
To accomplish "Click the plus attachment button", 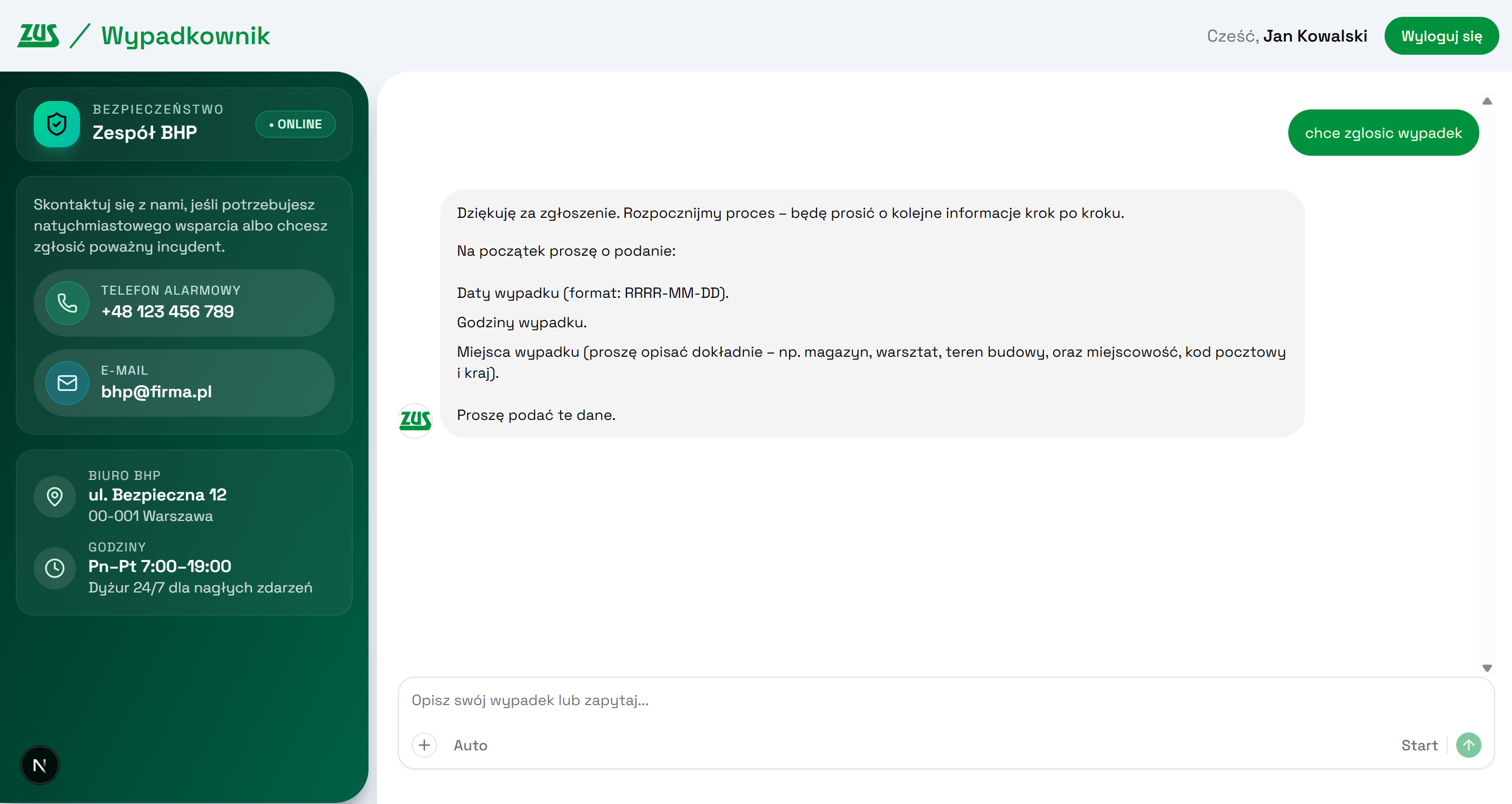I will tap(424, 745).
